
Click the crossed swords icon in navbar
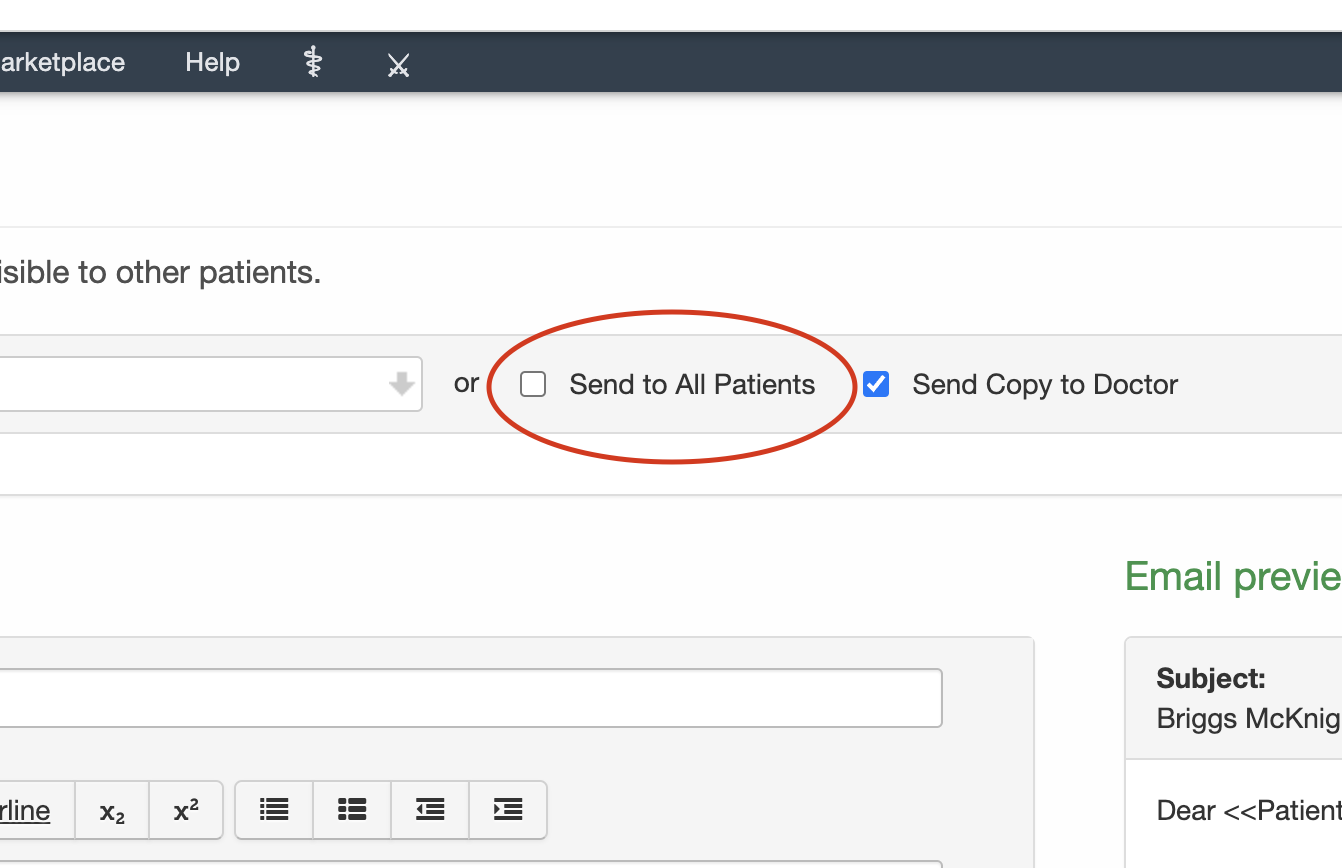click(x=398, y=66)
